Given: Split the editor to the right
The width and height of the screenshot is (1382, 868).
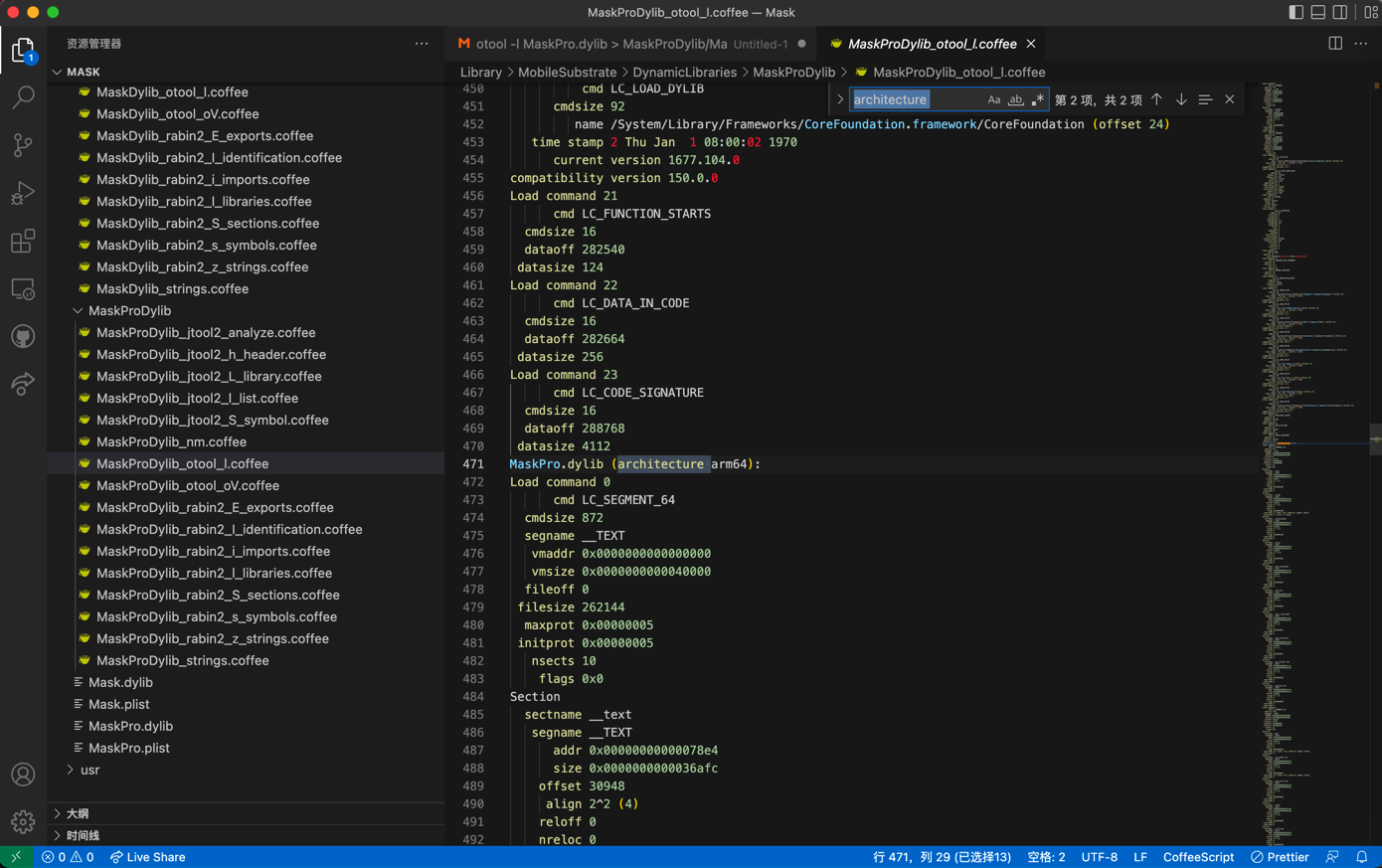Looking at the screenshot, I should [1335, 44].
